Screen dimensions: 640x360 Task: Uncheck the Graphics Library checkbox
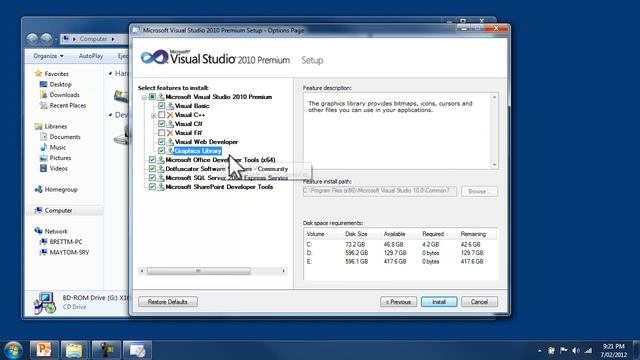click(162, 151)
